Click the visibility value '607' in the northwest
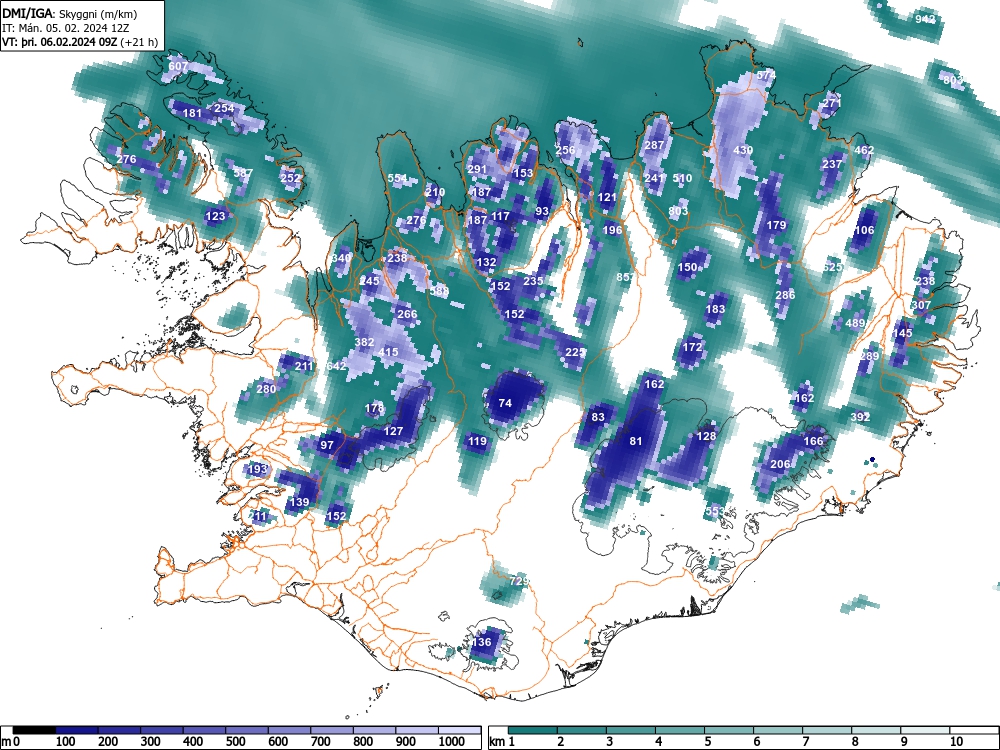The image size is (1000, 750). [178, 66]
